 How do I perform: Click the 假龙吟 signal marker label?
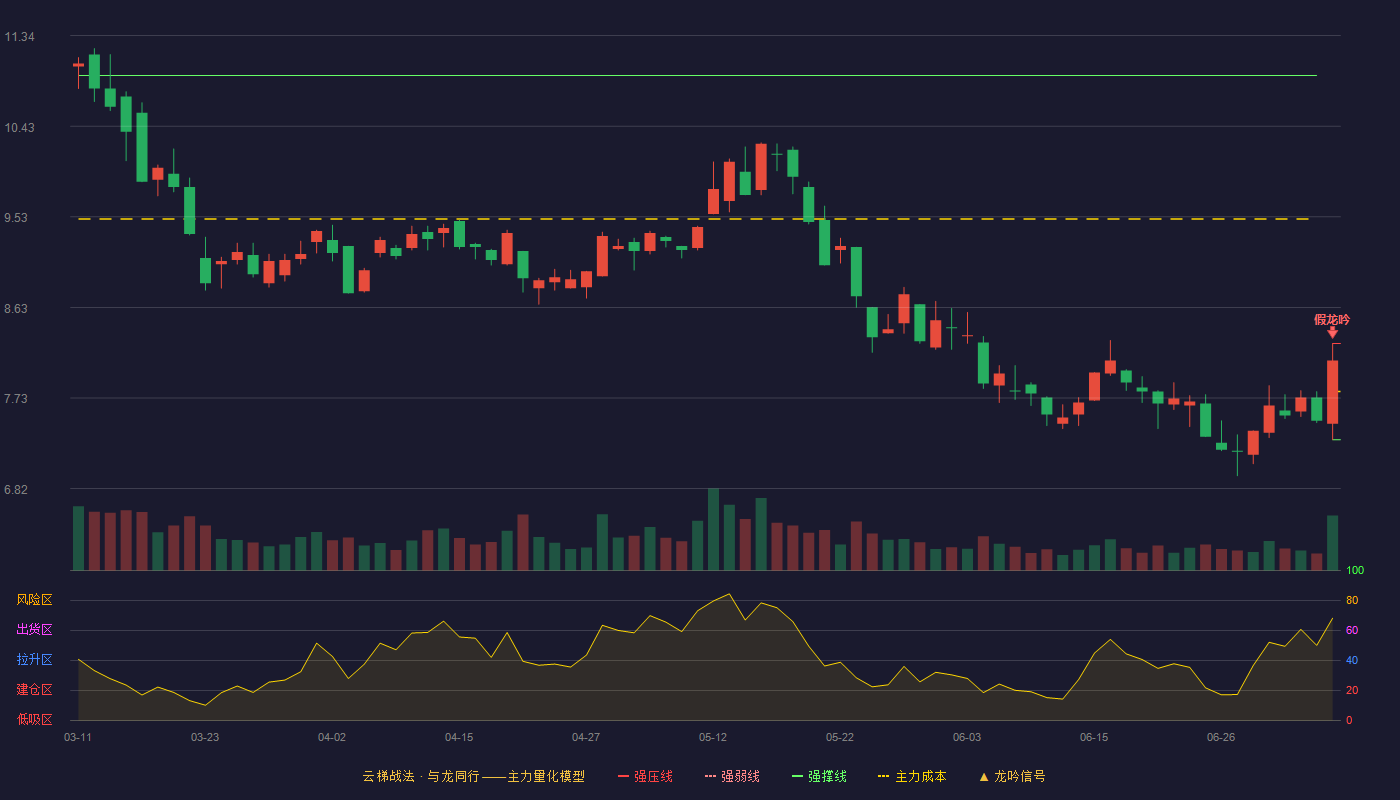(1332, 320)
